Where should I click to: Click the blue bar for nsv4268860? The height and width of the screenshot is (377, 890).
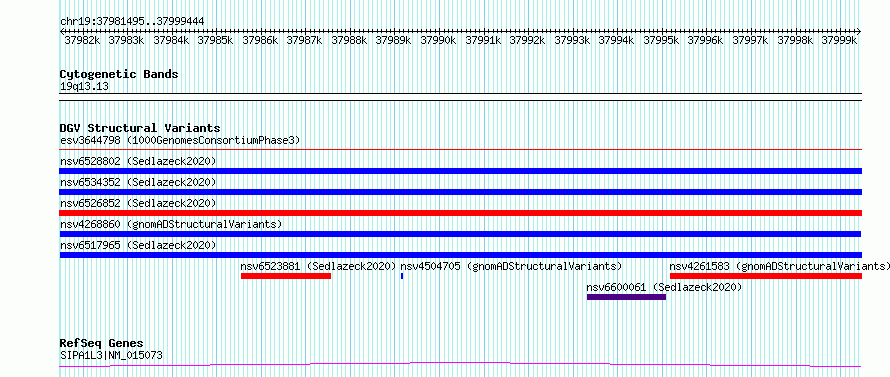click(x=460, y=234)
